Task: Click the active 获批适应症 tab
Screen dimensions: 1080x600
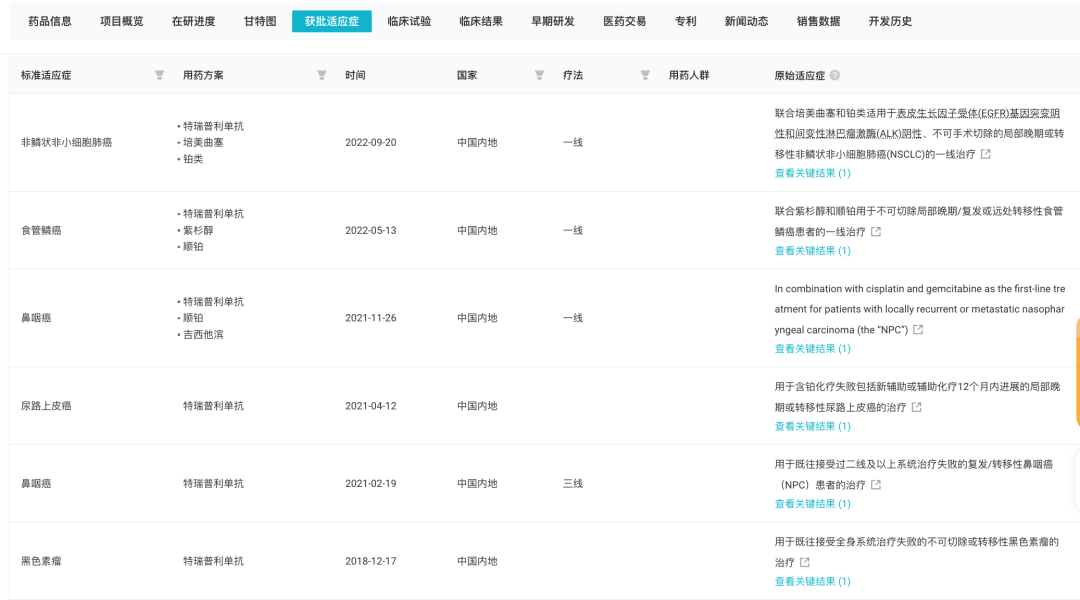Action: (x=332, y=21)
